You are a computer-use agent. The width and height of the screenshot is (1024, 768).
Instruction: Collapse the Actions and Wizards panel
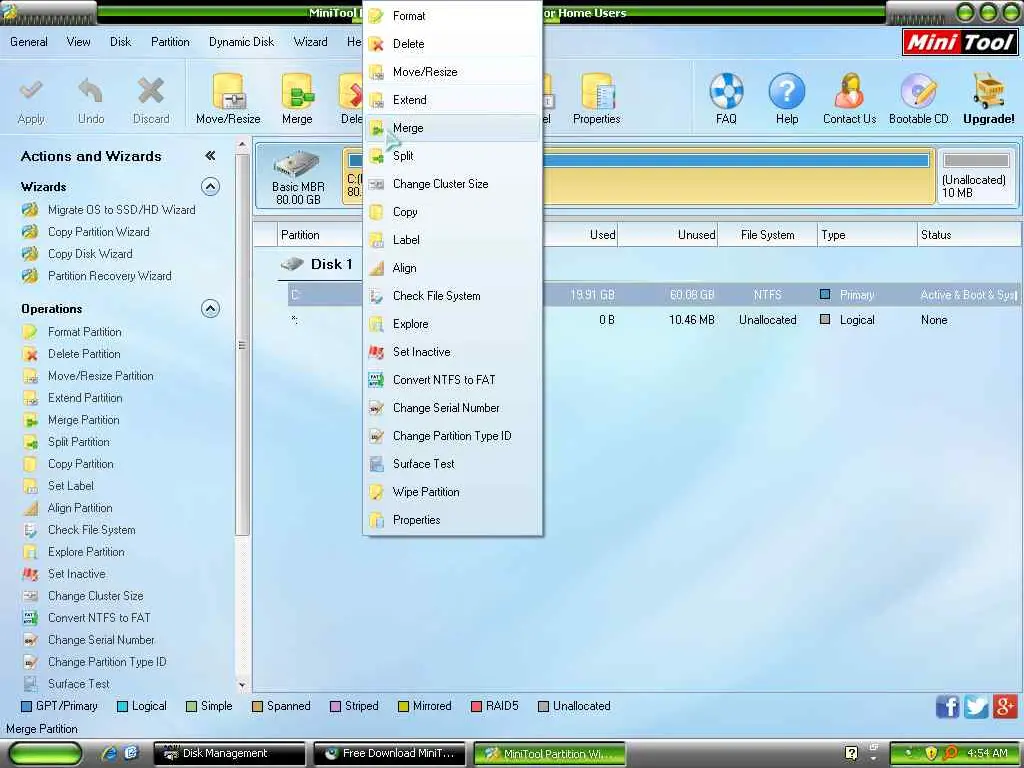pos(210,155)
